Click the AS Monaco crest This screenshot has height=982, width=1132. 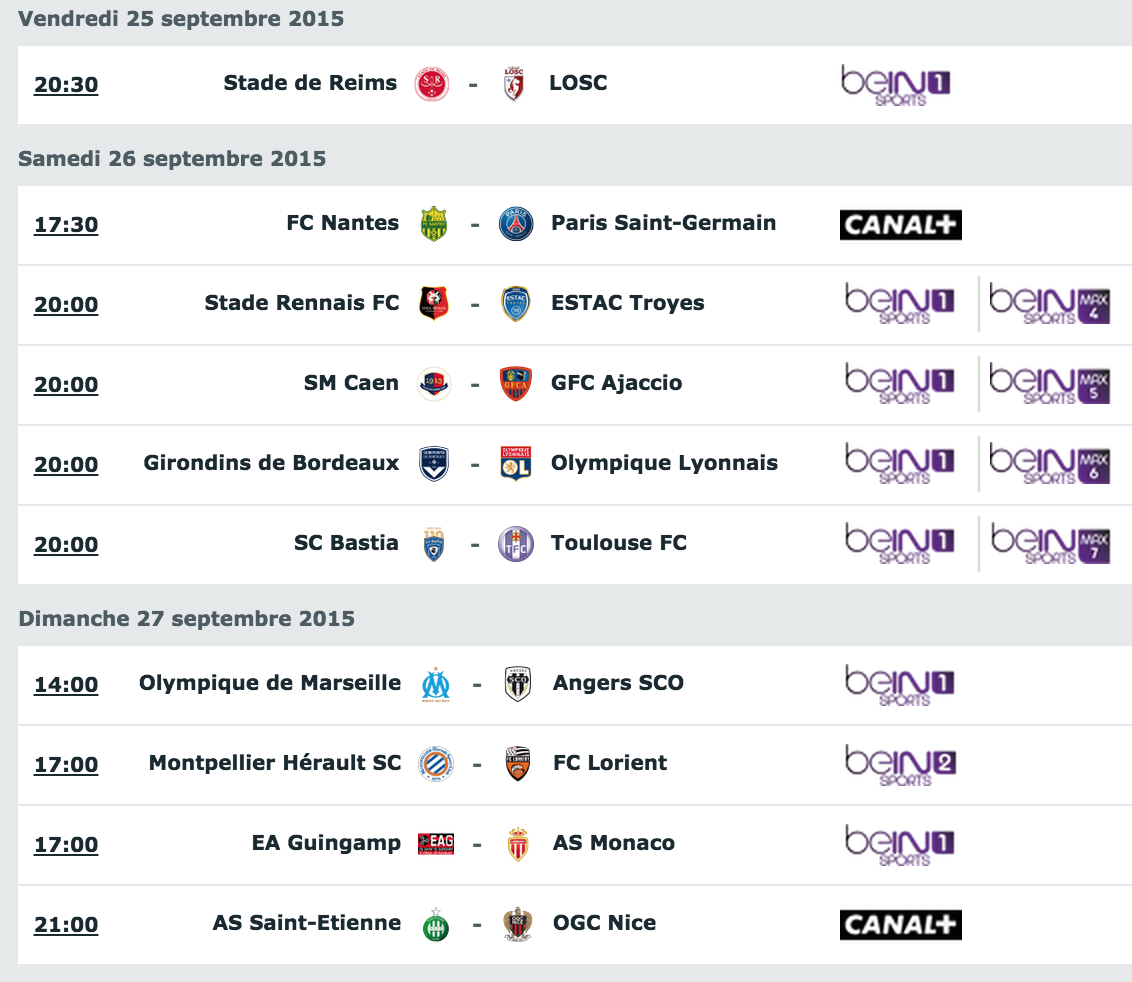tap(518, 844)
